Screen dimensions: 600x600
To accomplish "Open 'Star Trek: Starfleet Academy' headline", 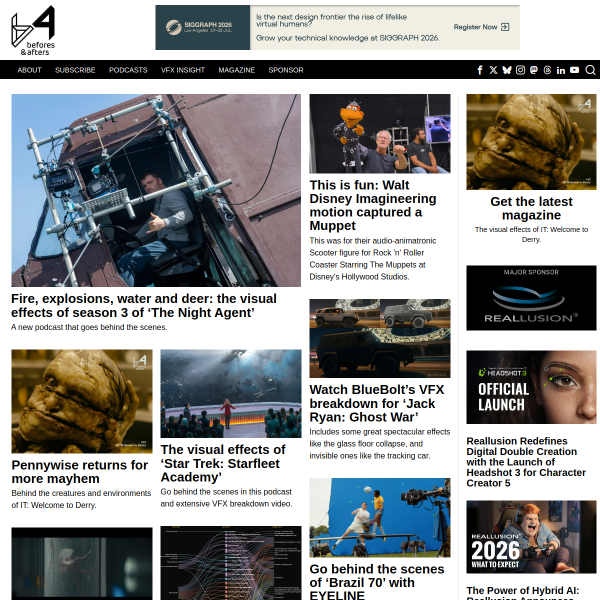I will pyautogui.click(x=223, y=463).
